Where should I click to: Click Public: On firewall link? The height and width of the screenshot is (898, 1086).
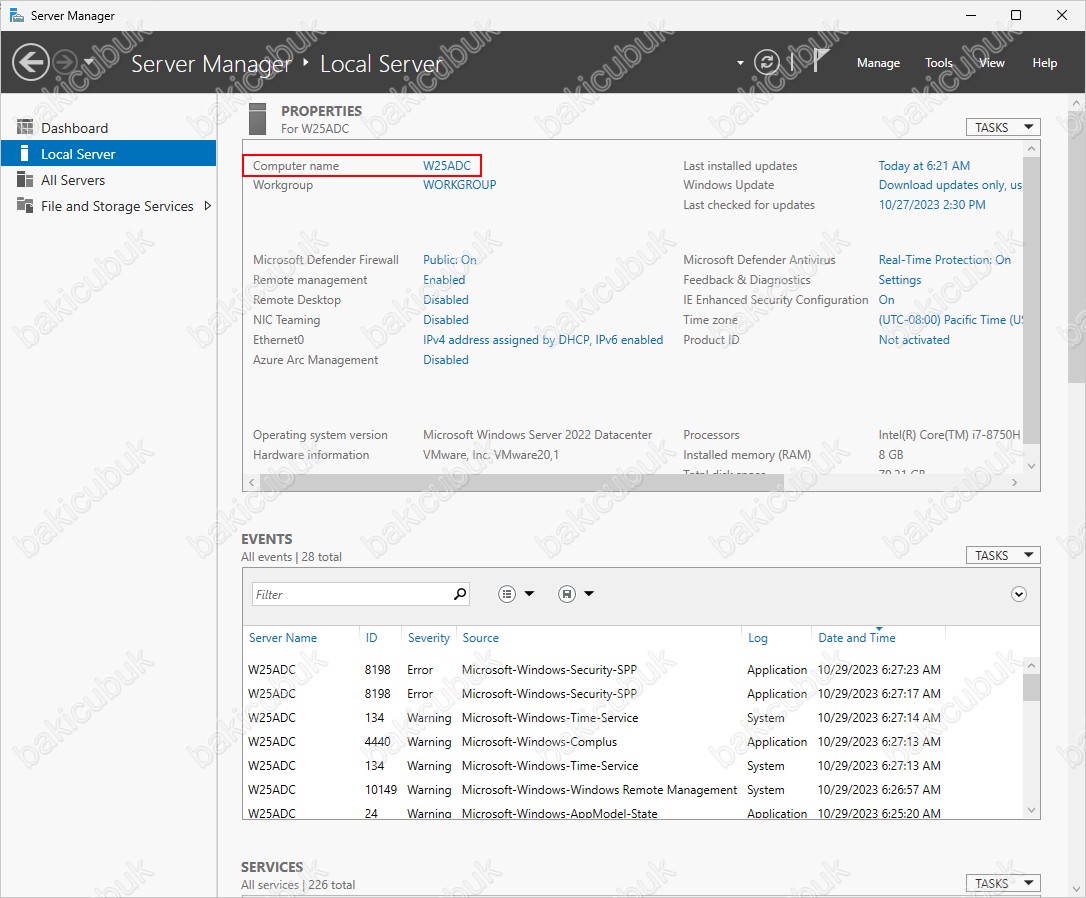449,260
